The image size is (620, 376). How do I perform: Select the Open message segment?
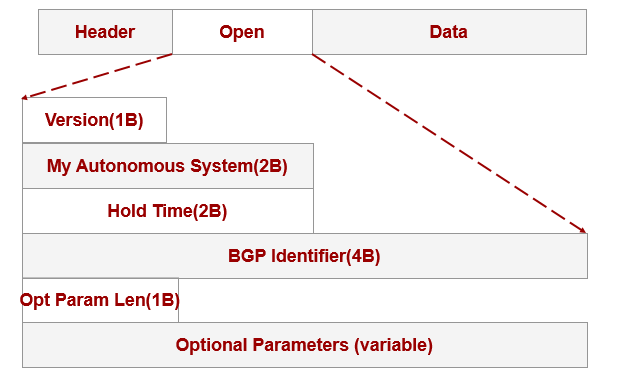tap(242, 32)
